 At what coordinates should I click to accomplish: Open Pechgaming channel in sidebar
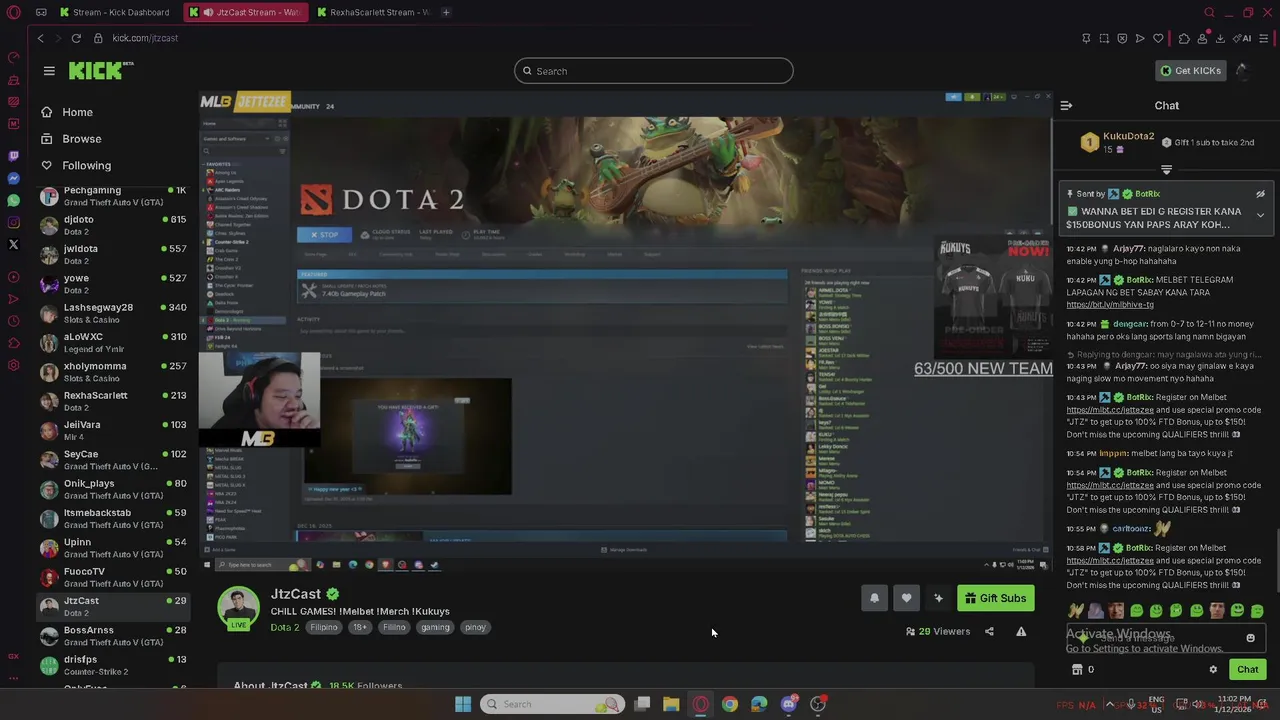(112, 195)
